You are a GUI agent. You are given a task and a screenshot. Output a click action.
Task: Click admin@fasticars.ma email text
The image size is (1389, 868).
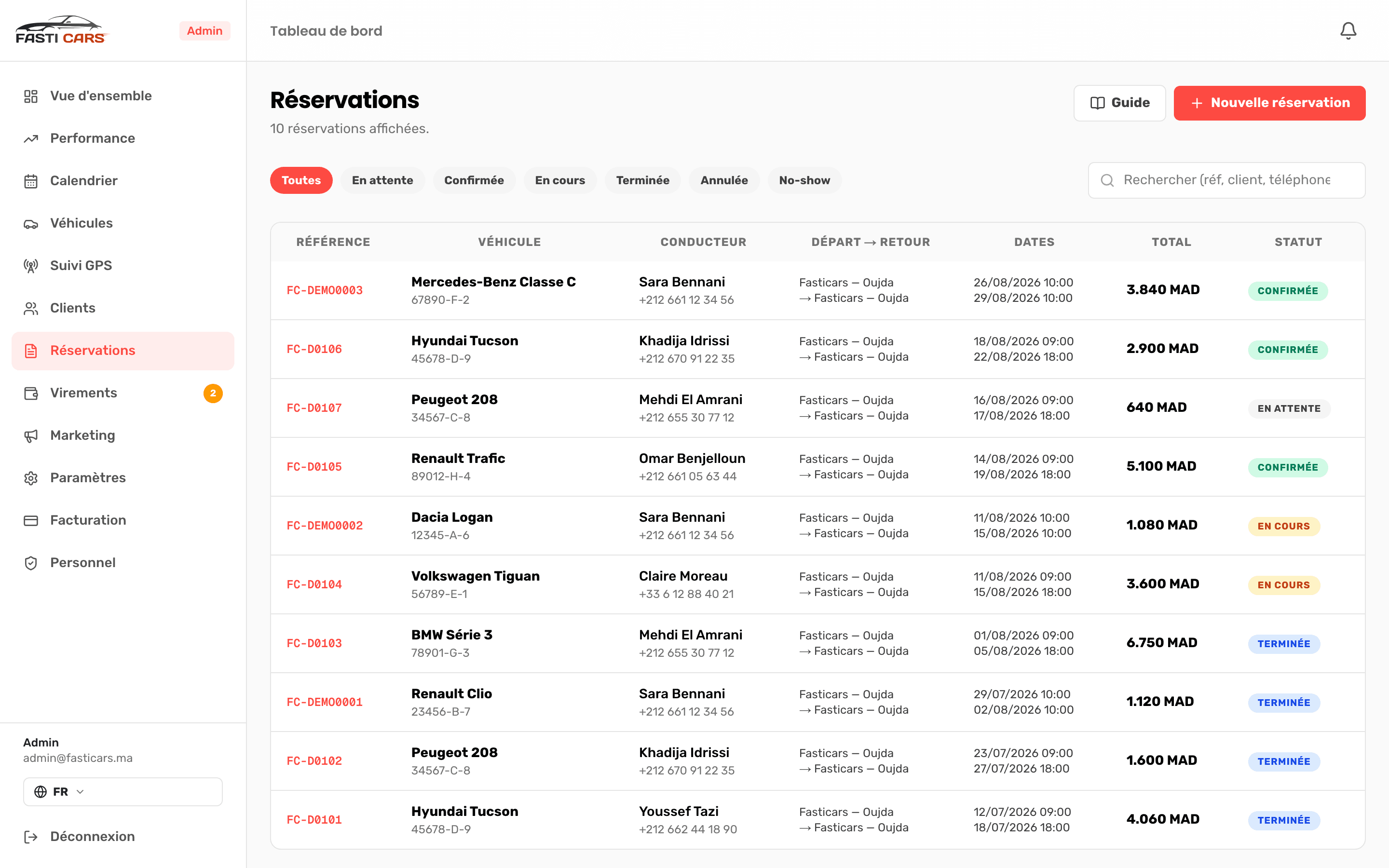(x=78, y=758)
